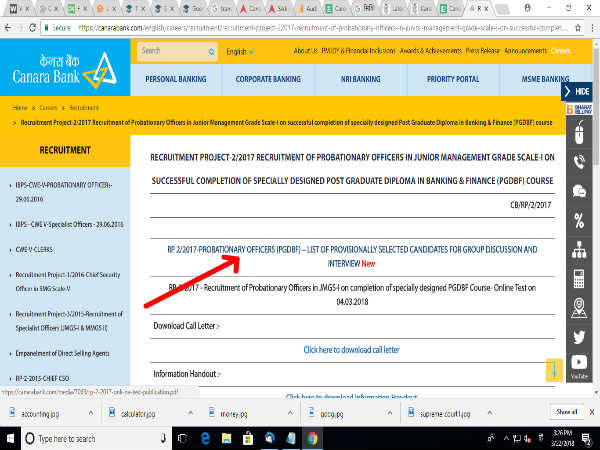Open the chat bubbles sidebar icon
The height and width of the screenshot is (450, 600).
(x=579, y=191)
